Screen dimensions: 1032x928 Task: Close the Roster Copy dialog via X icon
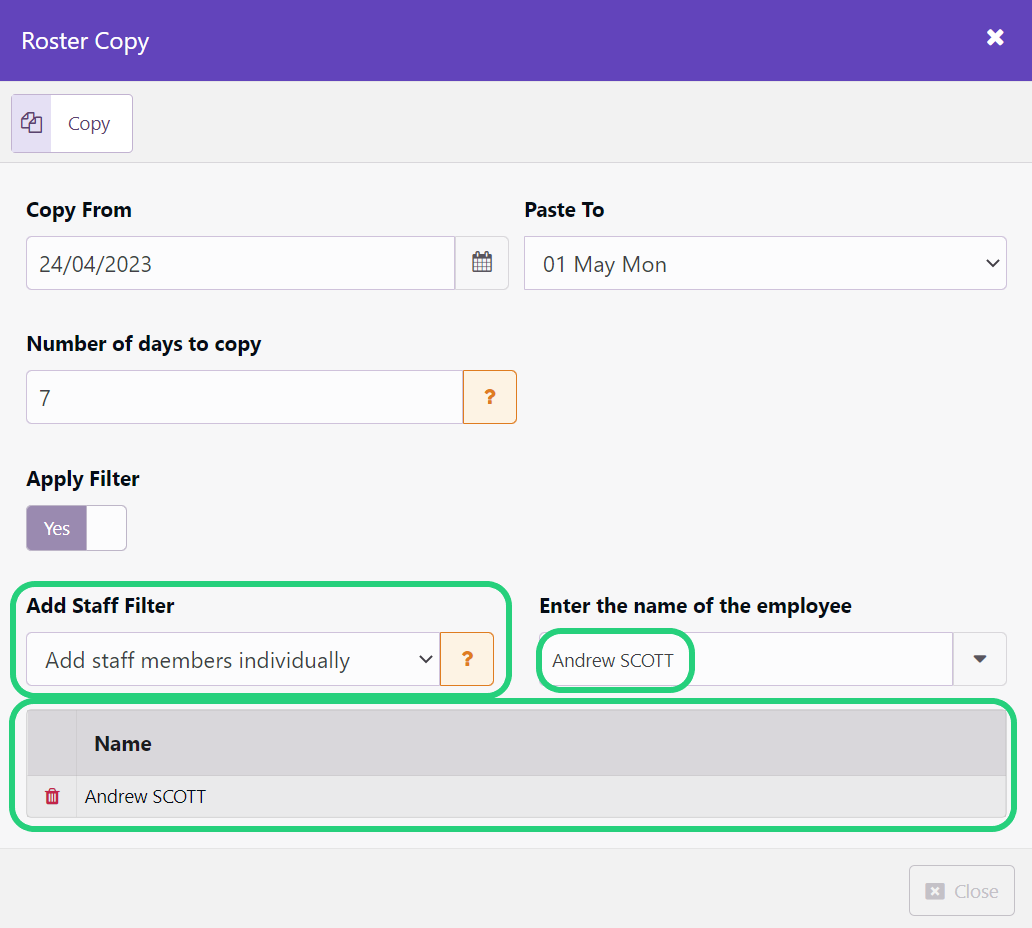[995, 38]
